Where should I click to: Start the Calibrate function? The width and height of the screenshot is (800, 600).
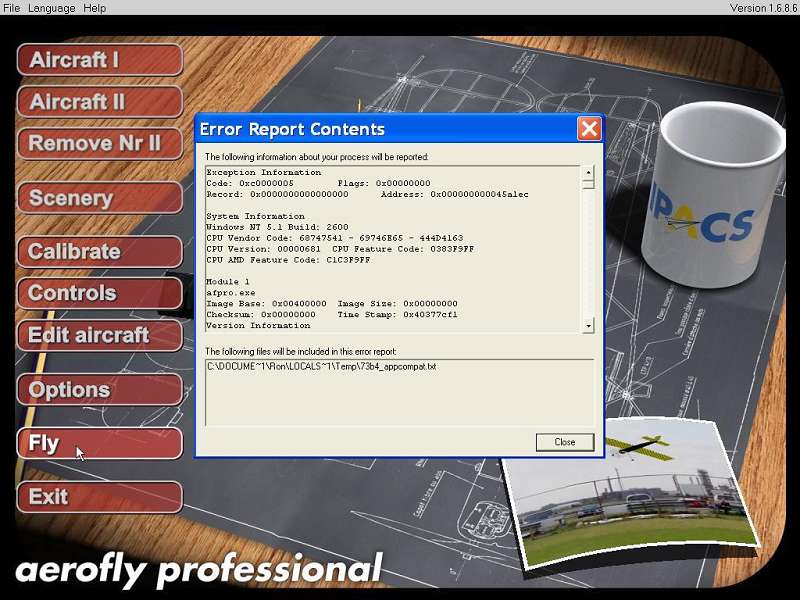click(x=100, y=252)
